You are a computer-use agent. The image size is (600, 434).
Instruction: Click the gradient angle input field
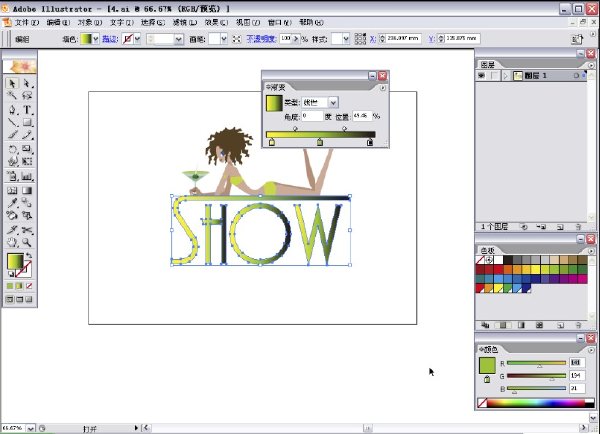coord(312,116)
